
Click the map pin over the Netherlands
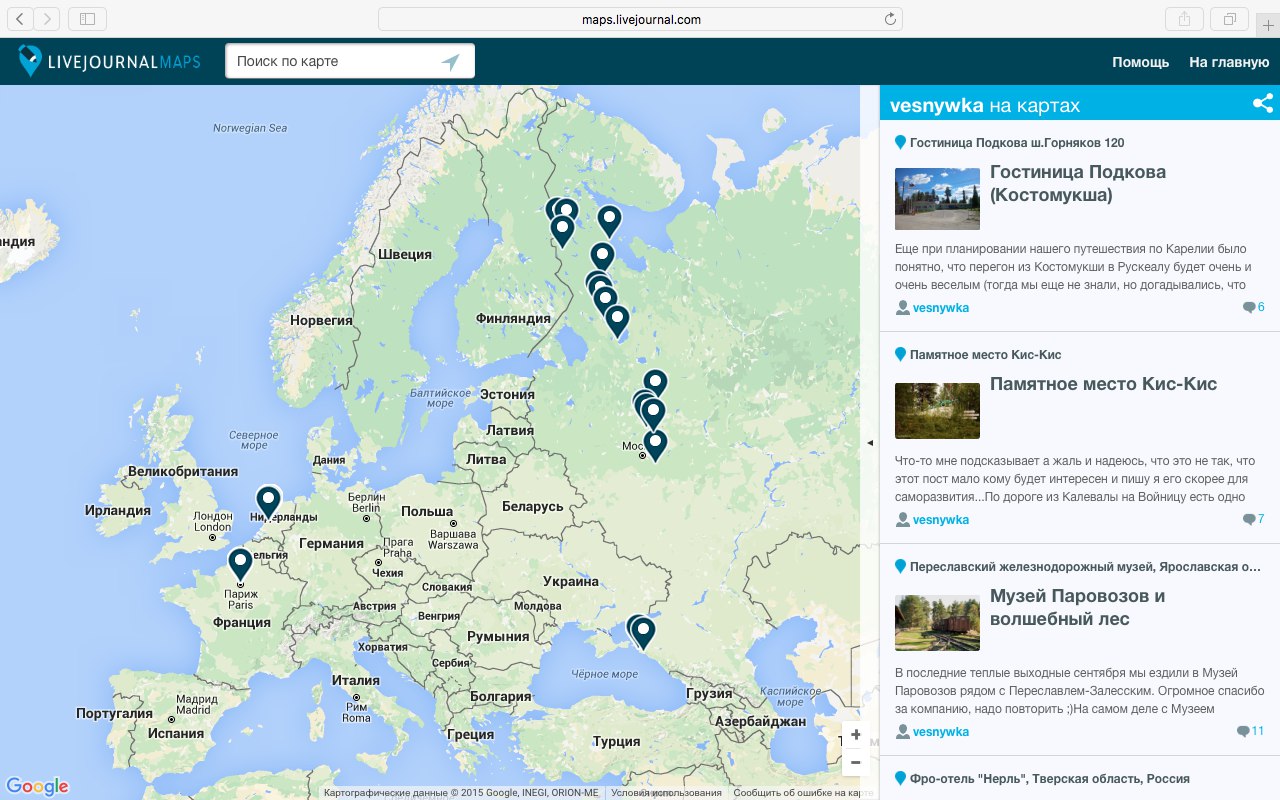(268, 501)
